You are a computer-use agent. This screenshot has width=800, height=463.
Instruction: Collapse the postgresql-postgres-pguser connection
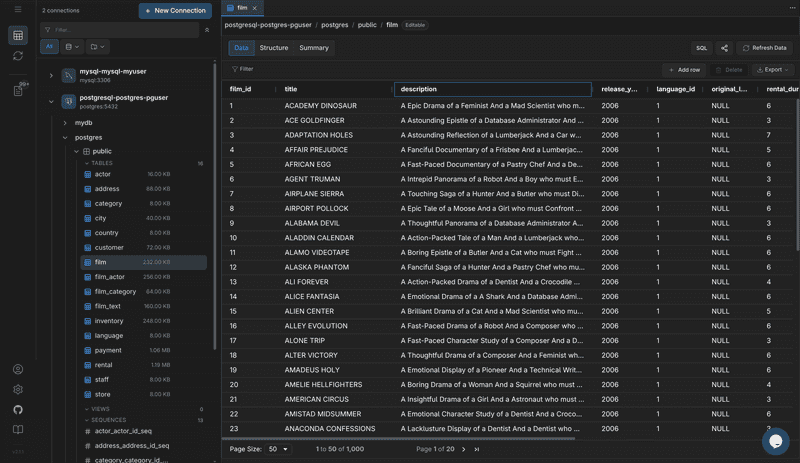click(51, 102)
